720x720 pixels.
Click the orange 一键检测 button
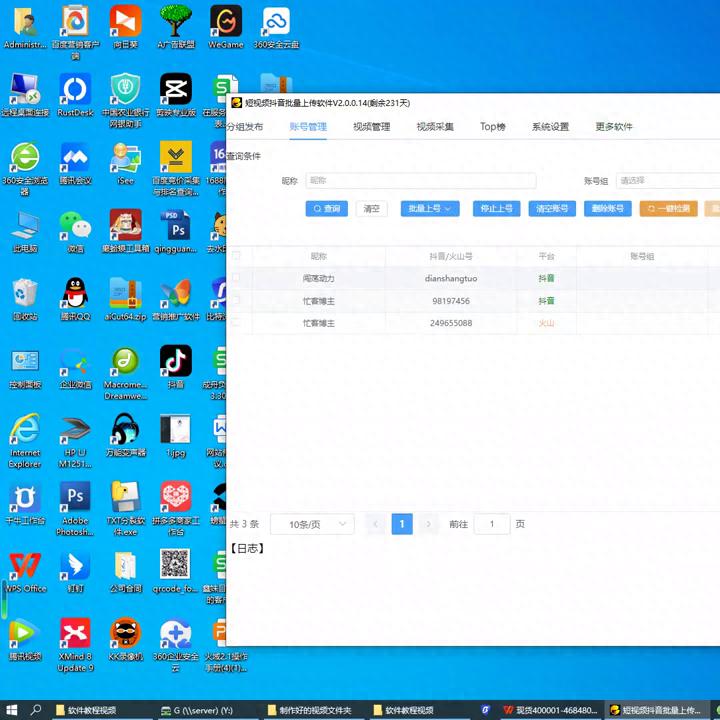[x=669, y=208]
